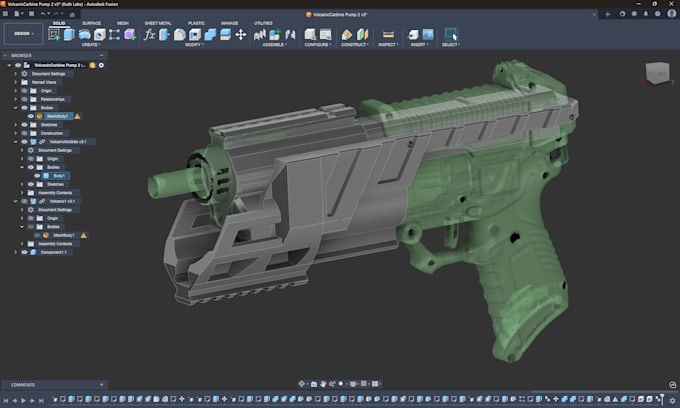Expand the Named Views folder
The width and height of the screenshot is (680, 408).
pyautogui.click(x=16, y=82)
